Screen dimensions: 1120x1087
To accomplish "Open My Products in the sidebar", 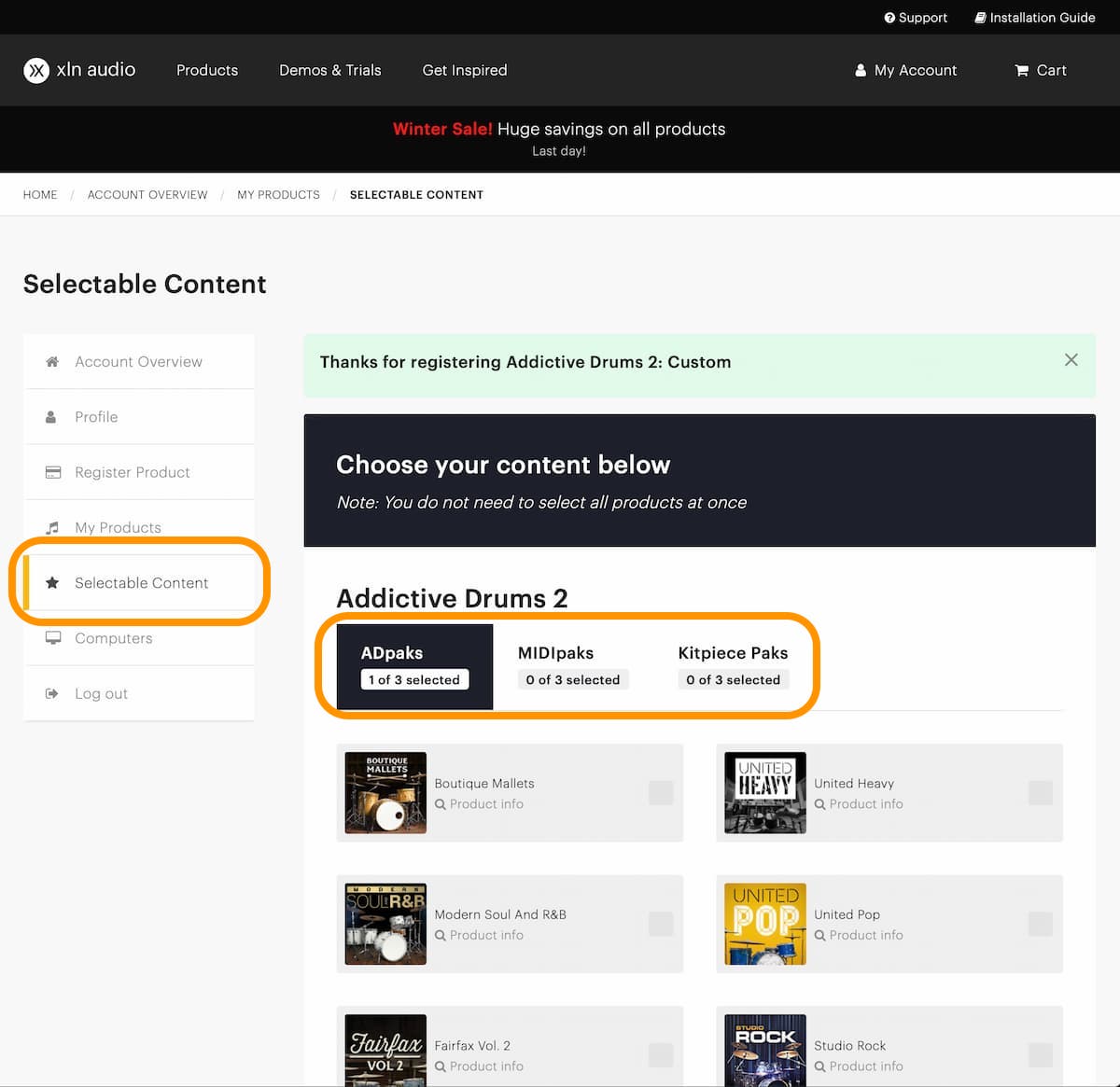I will pyautogui.click(x=139, y=527).
